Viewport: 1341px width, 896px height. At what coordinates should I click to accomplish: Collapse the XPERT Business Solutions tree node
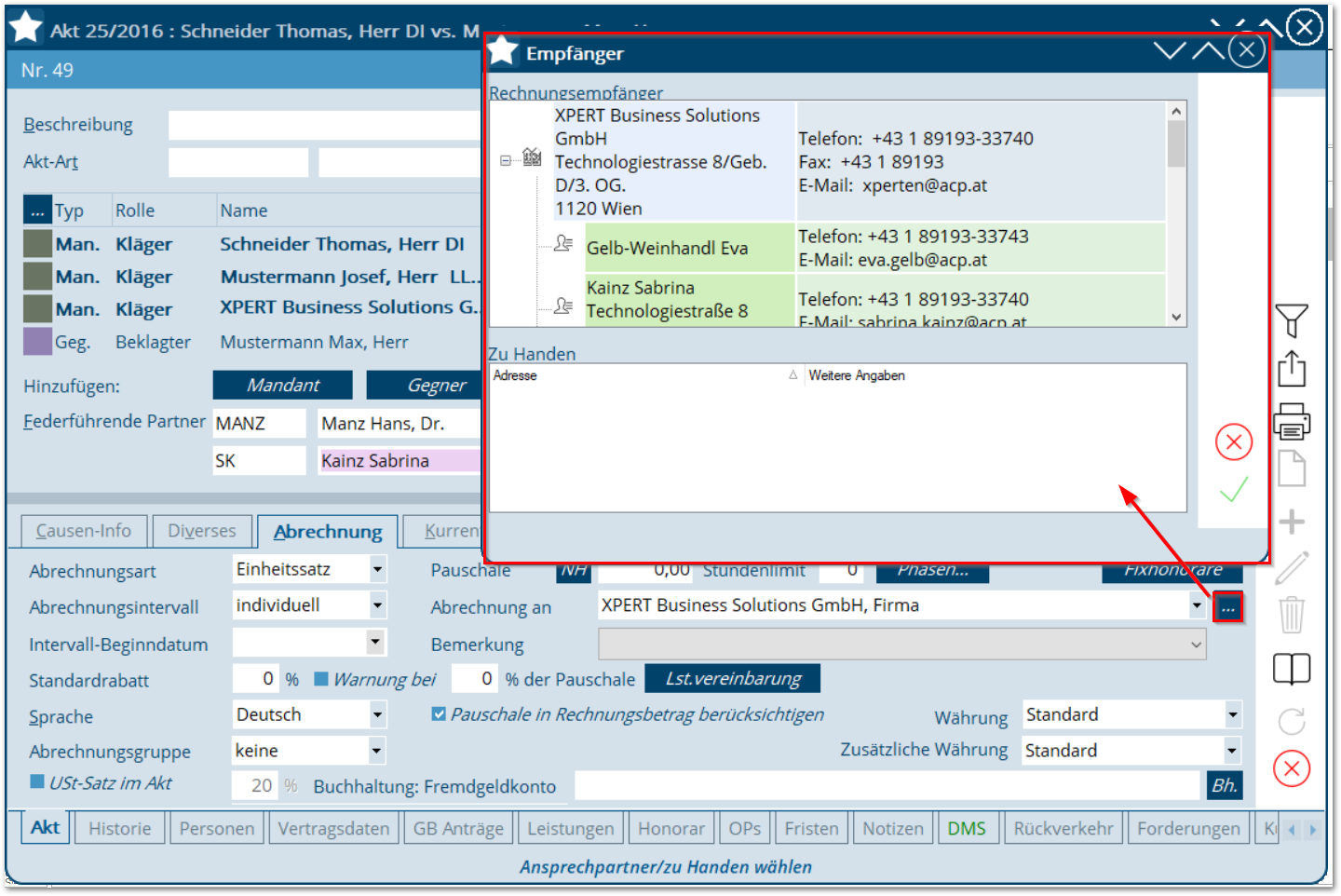(506, 160)
